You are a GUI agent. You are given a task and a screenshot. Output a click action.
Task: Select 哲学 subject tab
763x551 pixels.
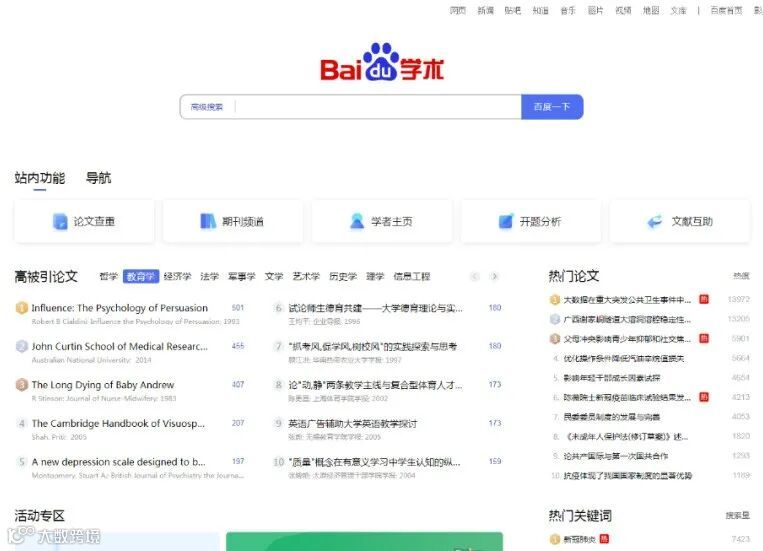pyautogui.click(x=109, y=276)
